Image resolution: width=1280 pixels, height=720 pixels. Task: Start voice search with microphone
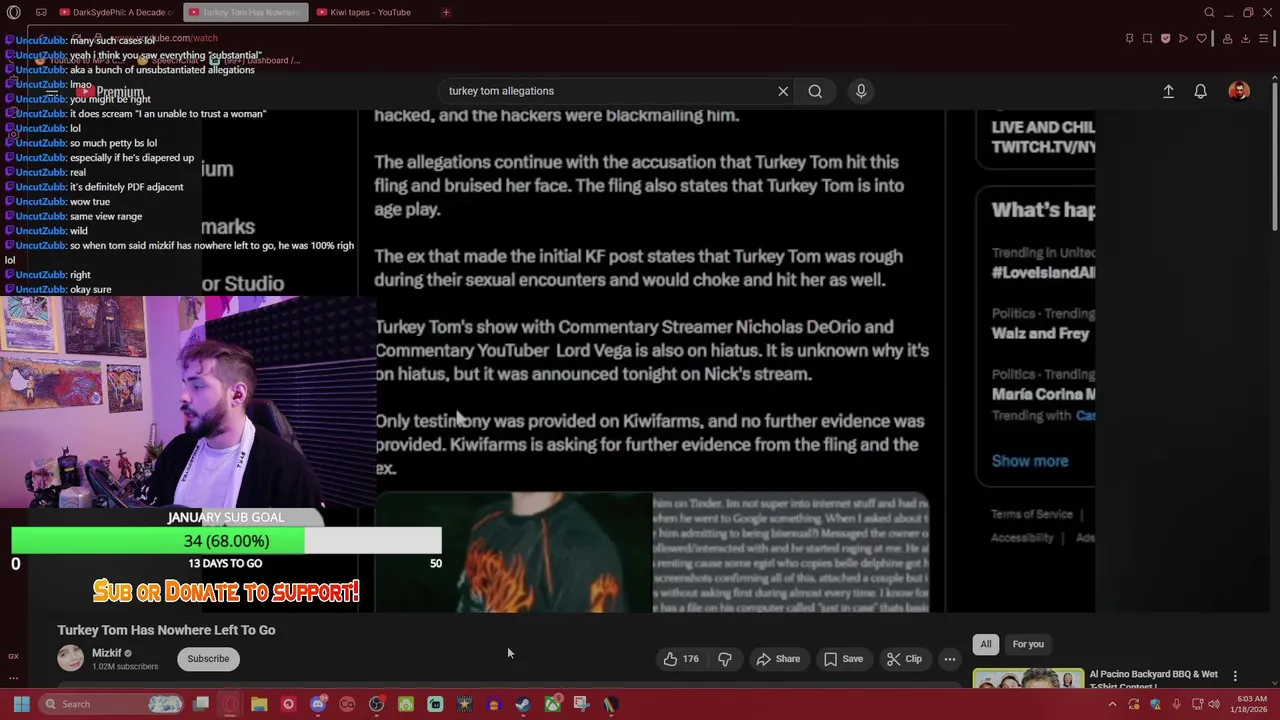[861, 91]
